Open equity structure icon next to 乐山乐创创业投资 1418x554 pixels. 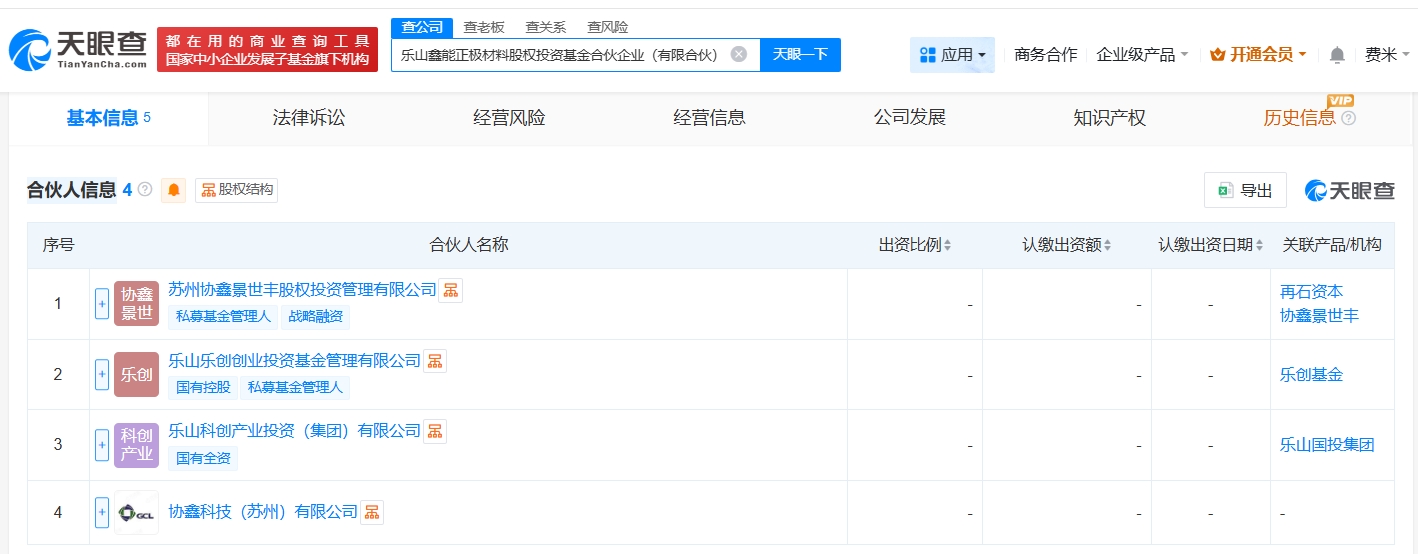click(435, 361)
